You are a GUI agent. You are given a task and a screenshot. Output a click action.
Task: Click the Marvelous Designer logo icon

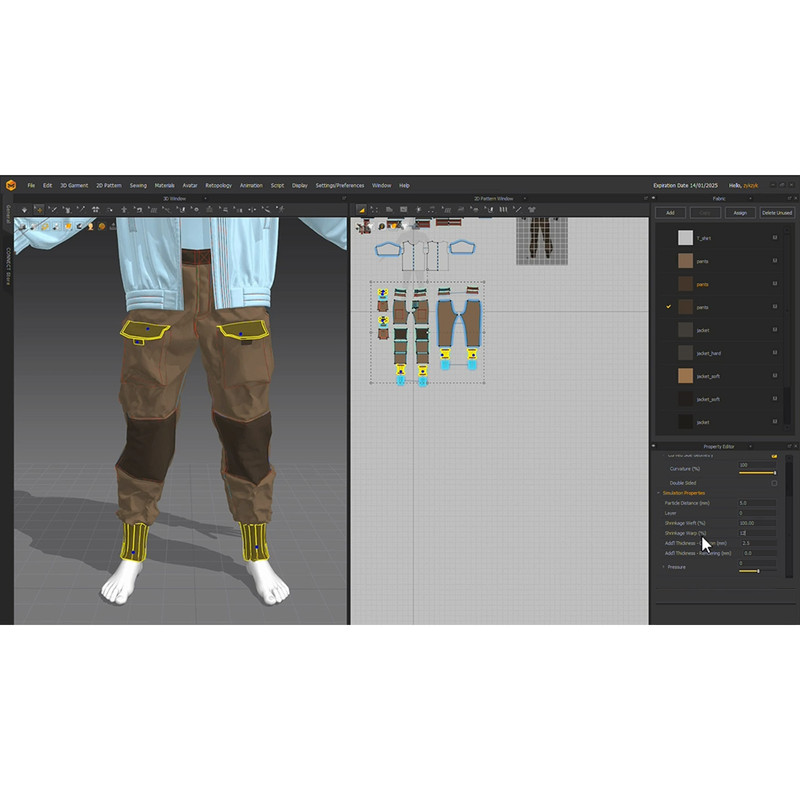[x=11, y=185]
